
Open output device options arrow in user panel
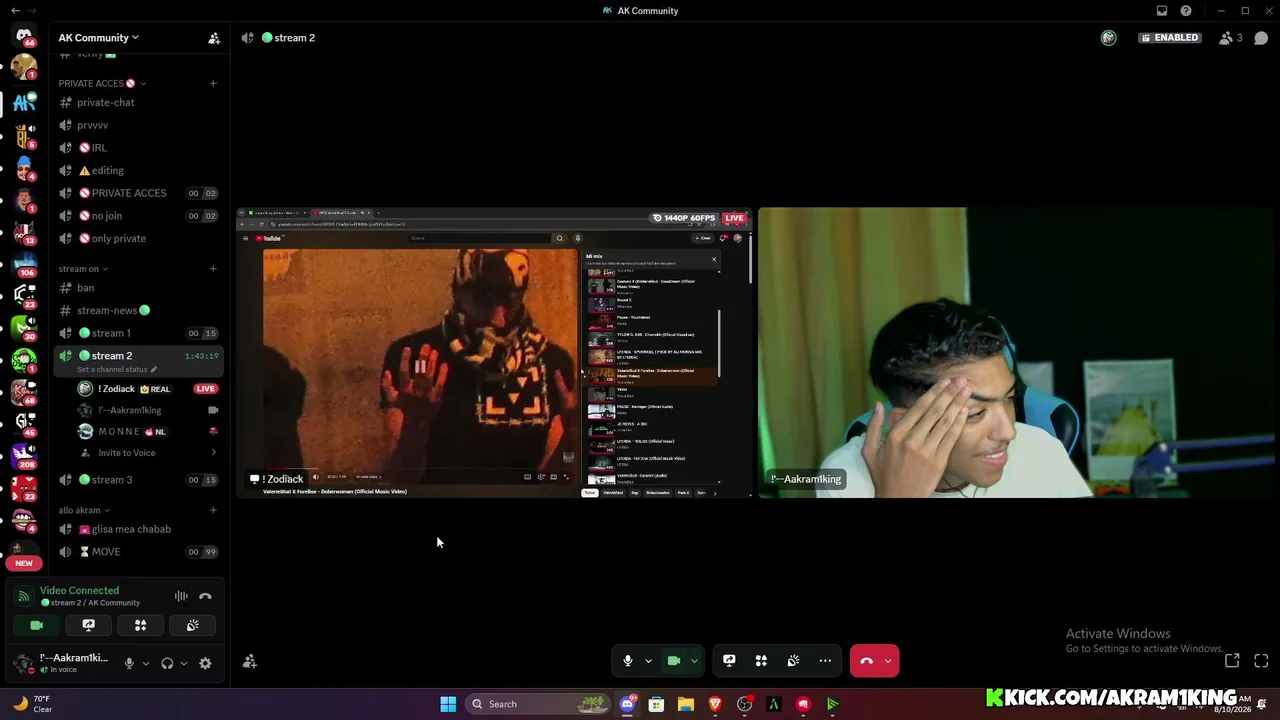(183, 663)
